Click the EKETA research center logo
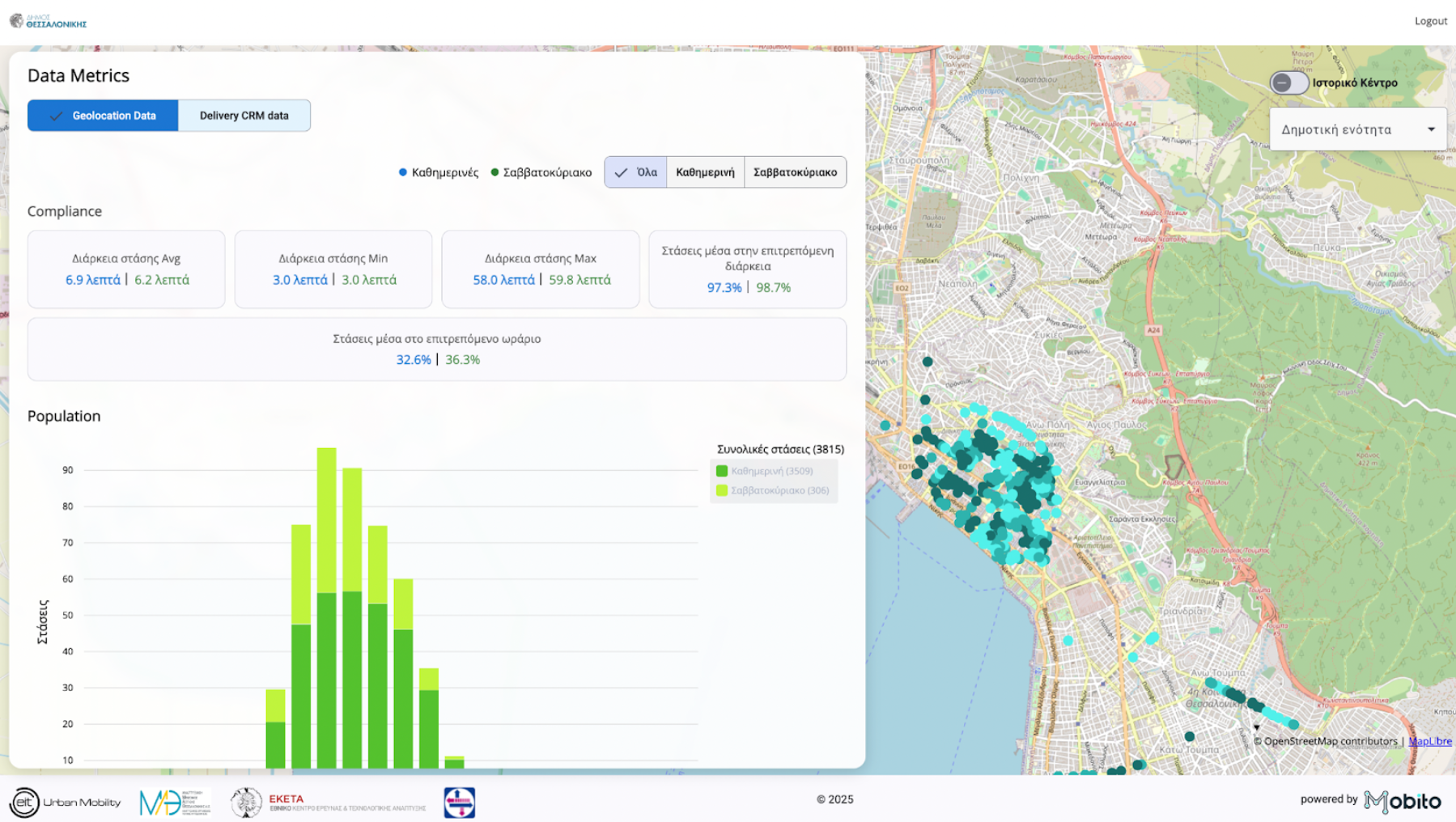The image size is (1456, 822). tap(327, 802)
